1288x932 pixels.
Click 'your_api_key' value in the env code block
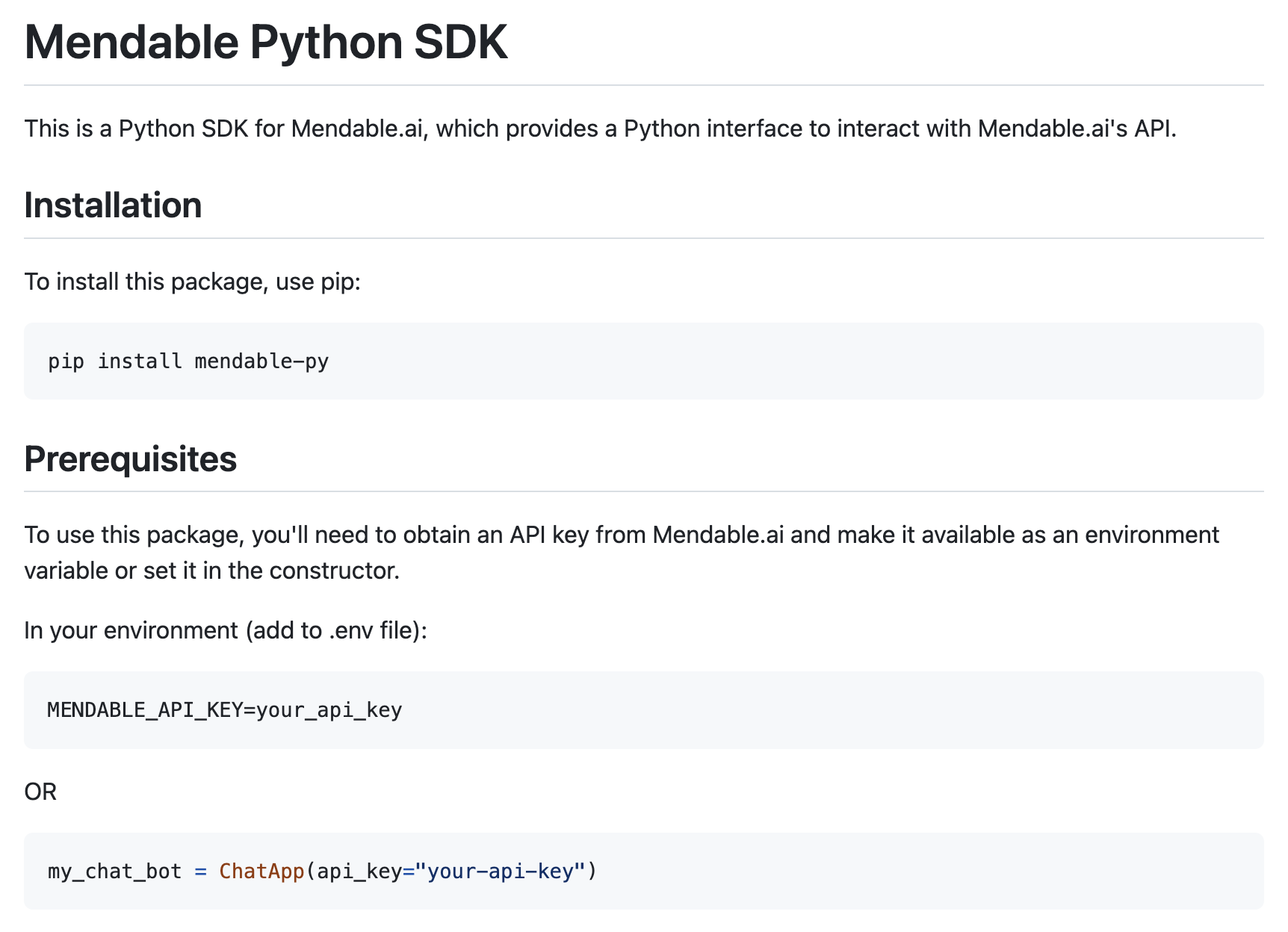click(329, 709)
